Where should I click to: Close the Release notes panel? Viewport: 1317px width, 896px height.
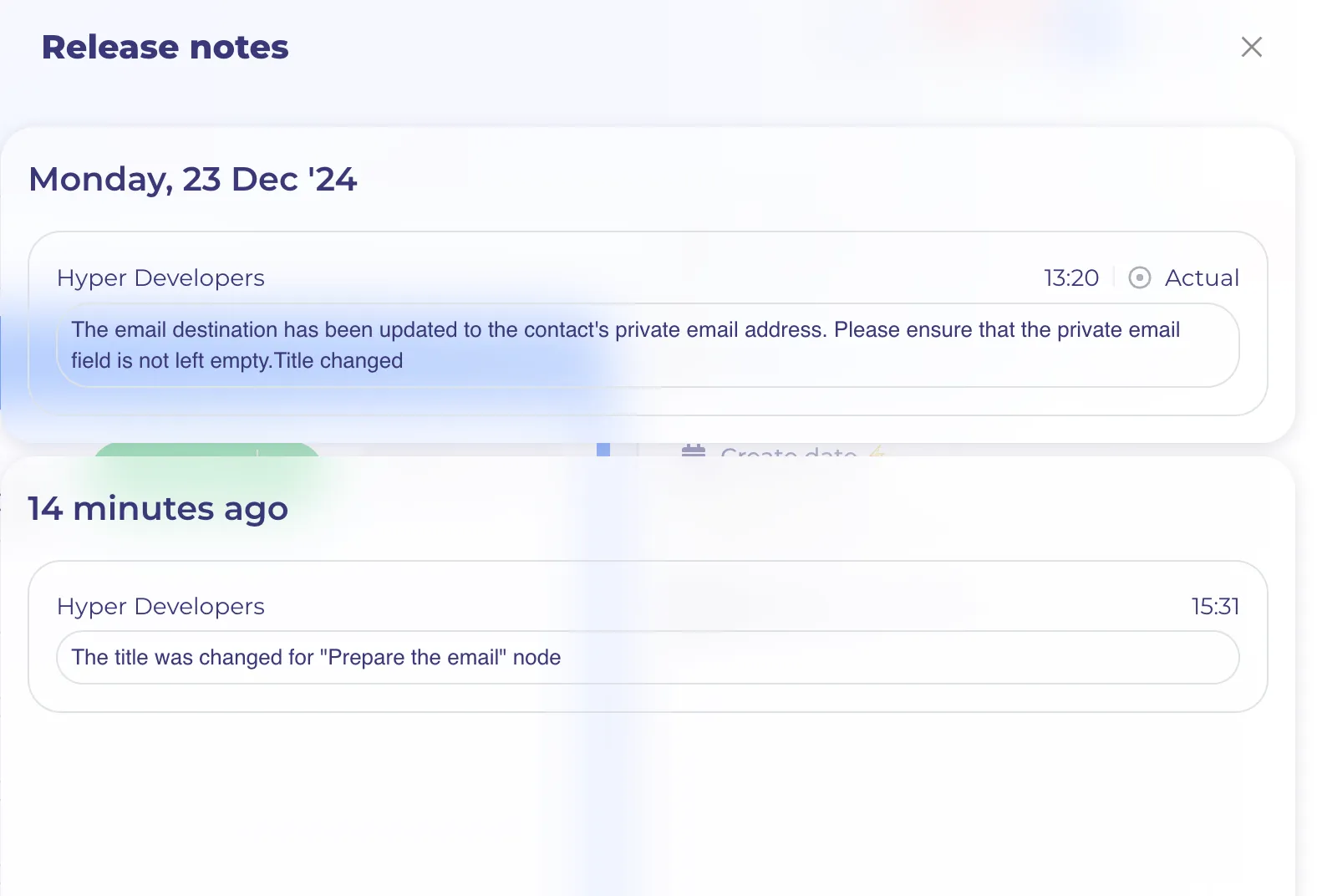pos(1251,47)
